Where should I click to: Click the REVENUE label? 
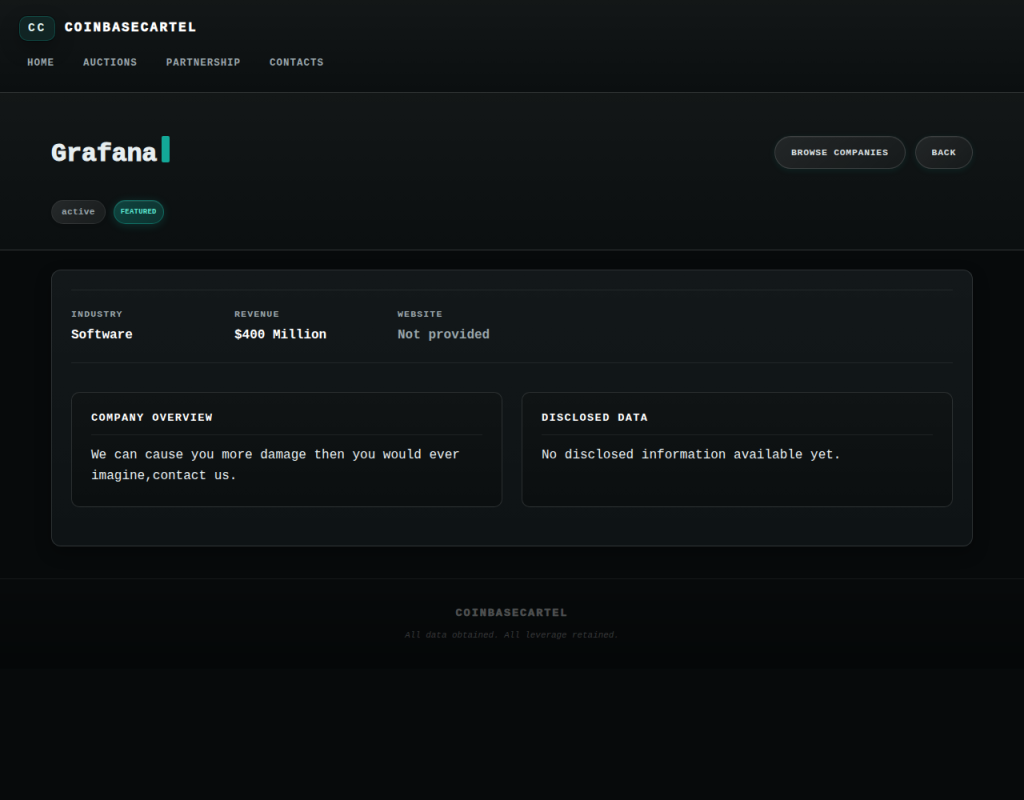click(257, 314)
